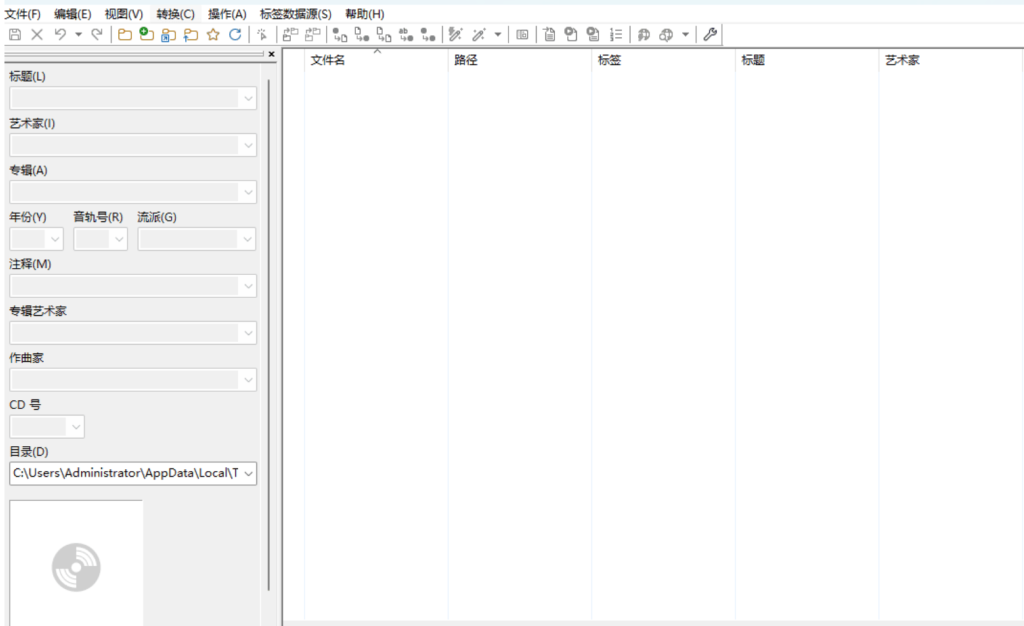1024x626 pixels.
Task: Click the add directory folder icon with green plus
Action: coord(147,35)
